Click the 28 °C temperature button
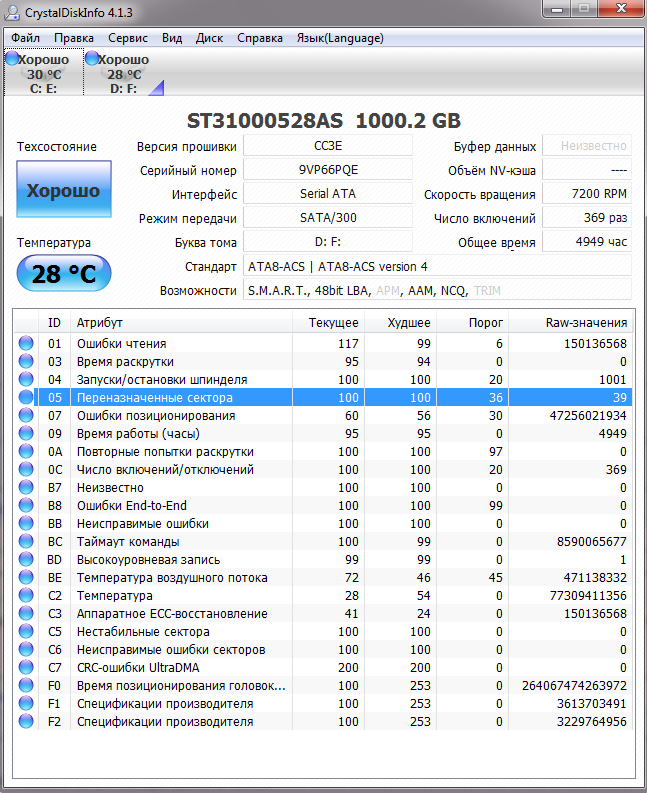Screen dimensions: 647x793 63,274
